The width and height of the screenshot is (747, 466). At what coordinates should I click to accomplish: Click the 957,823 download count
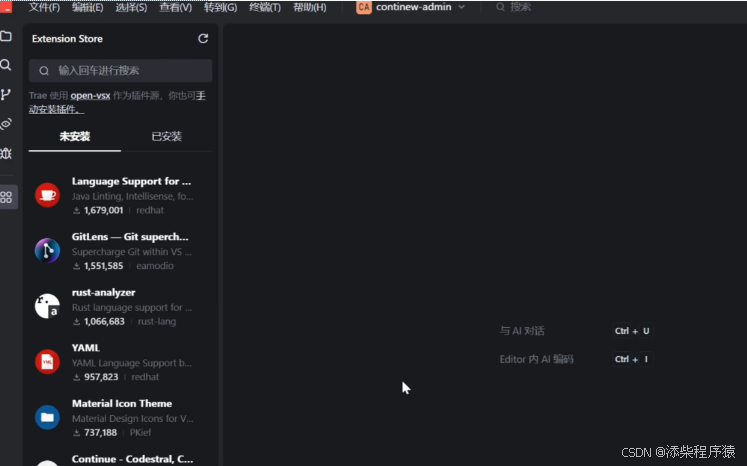[101, 377]
